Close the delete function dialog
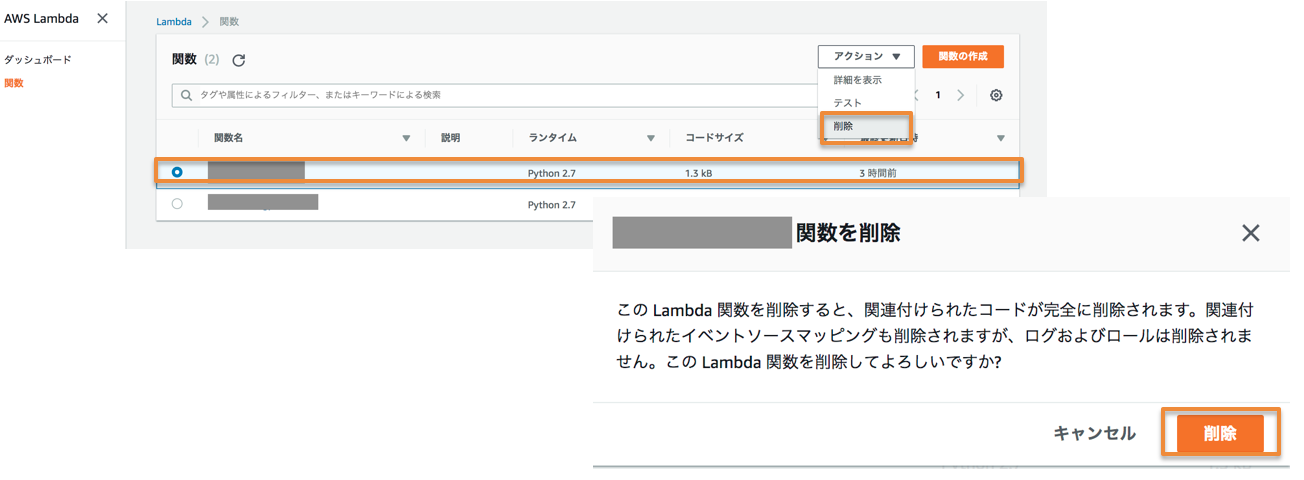This screenshot has width=1304, height=480. click(x=1250, y=233)
